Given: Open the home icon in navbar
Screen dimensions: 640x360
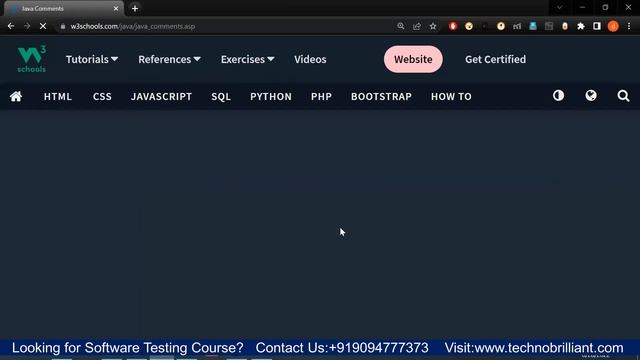Looking at the screenshot, I should coord(16,96).
